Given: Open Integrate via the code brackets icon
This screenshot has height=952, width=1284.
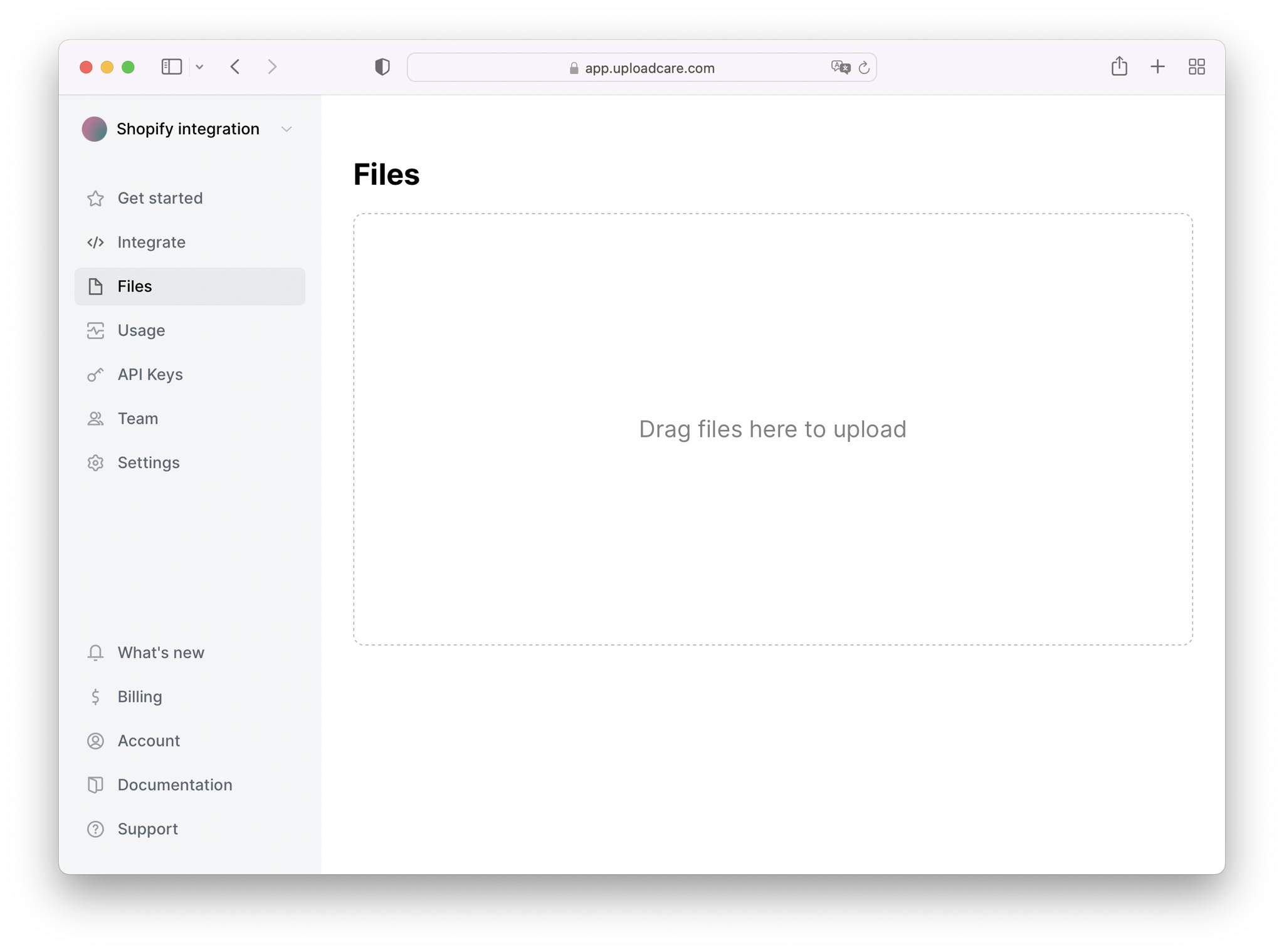Looking at the screenshot, I should [95, 242].
